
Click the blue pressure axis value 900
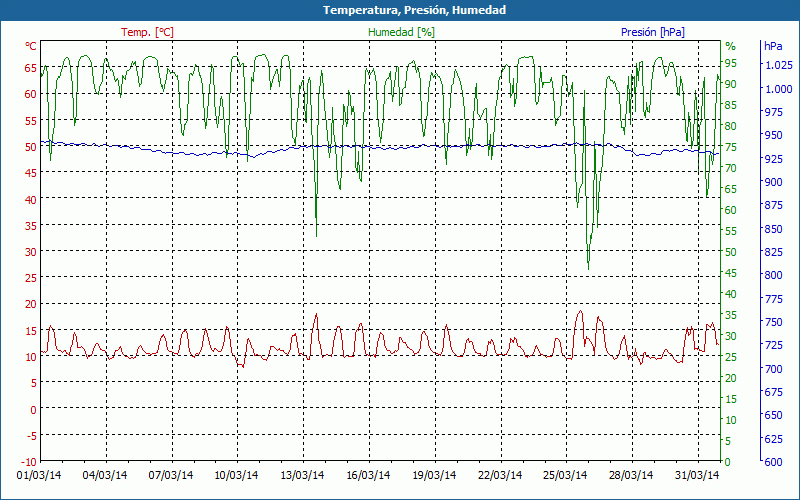coord(773,182)
